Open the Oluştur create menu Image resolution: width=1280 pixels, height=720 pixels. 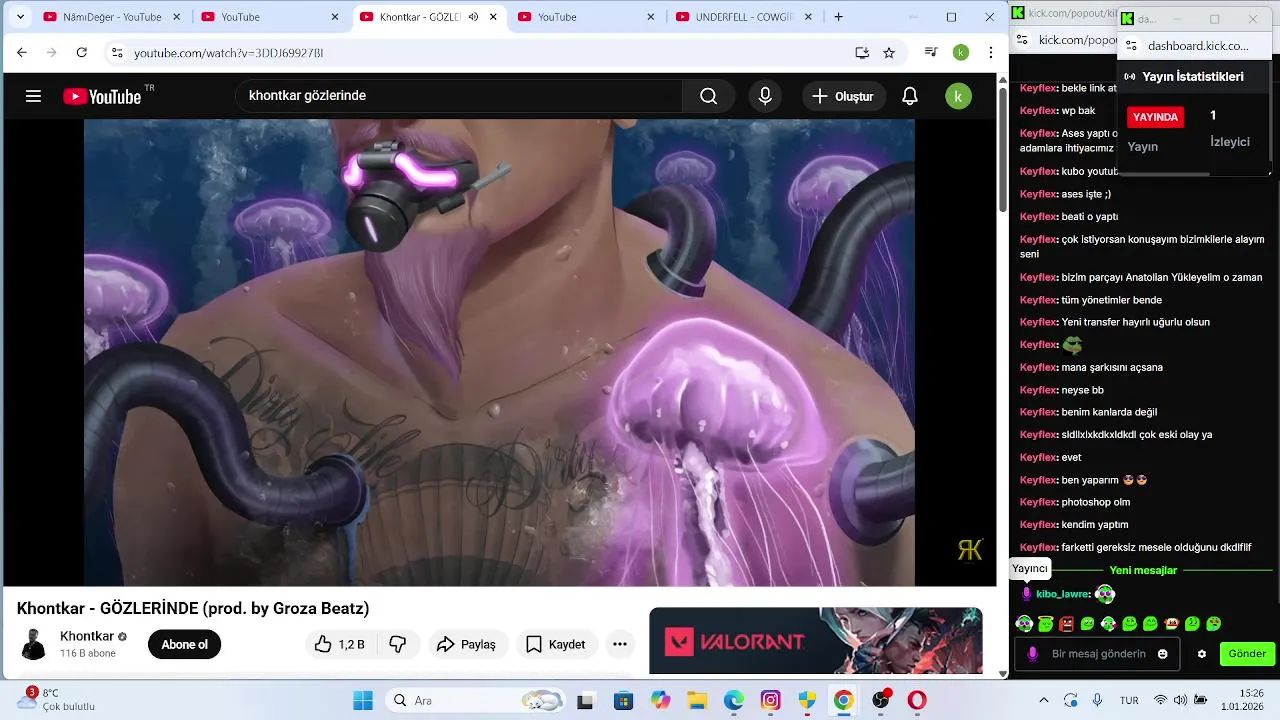(843, 96)
